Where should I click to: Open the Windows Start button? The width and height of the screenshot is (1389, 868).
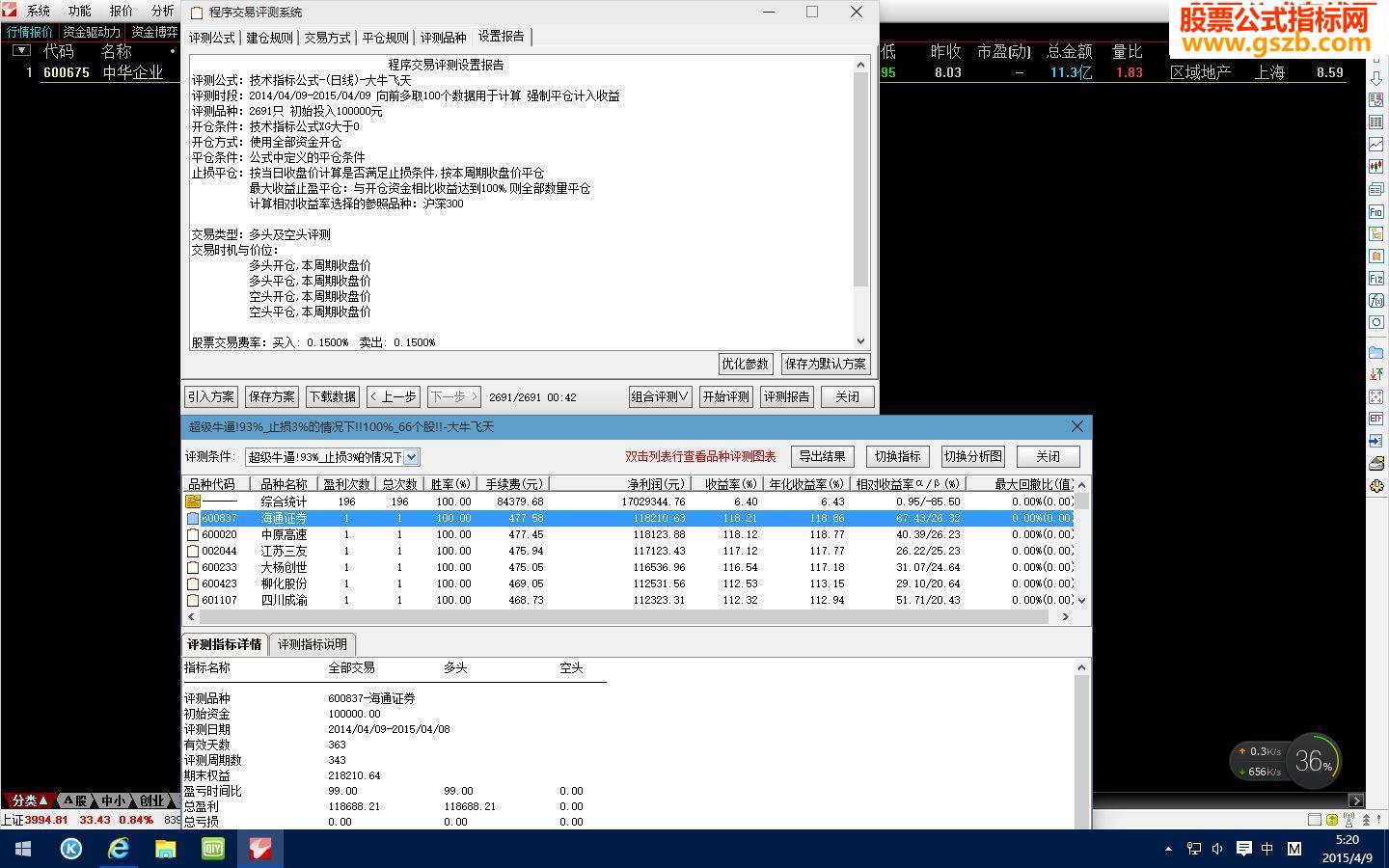tap(23, 849)
